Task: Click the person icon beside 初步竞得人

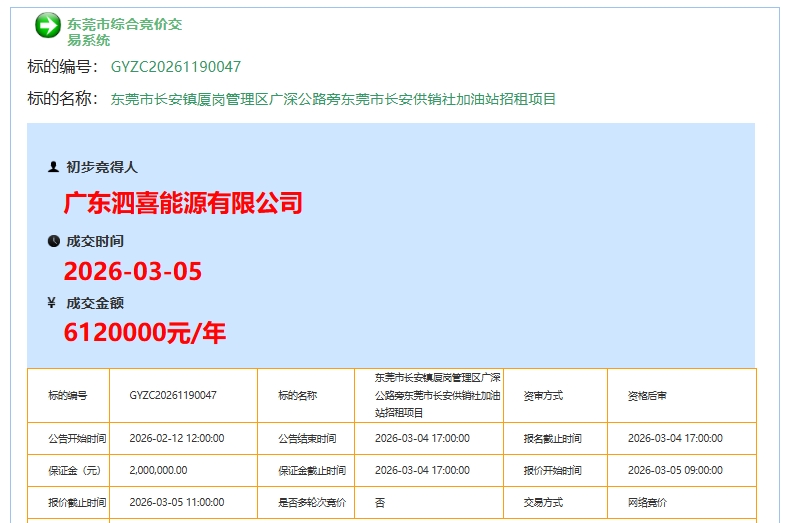Action: click(x=53, y=167)
